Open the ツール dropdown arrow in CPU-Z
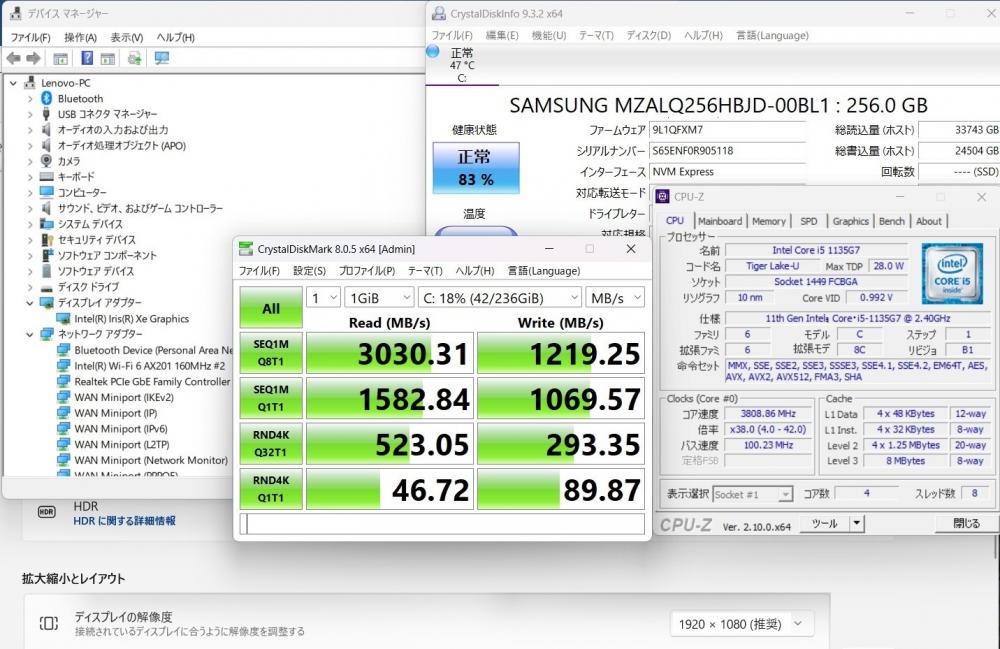The height and width of the screenshot is (649, 1000). click(857, 523)
